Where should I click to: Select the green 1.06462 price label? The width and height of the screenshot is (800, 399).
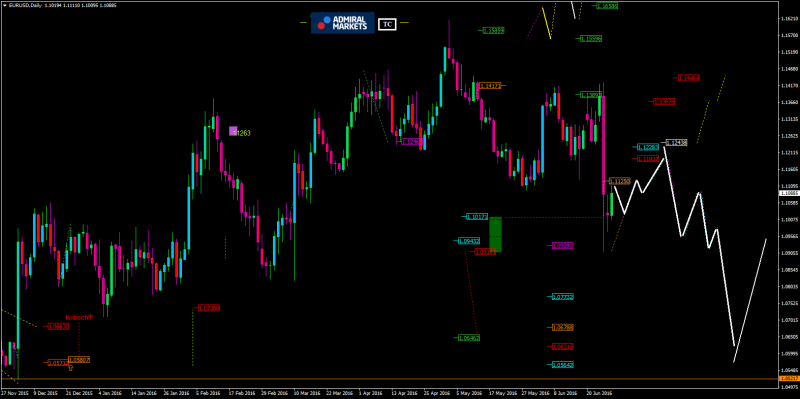click(469, 338)
